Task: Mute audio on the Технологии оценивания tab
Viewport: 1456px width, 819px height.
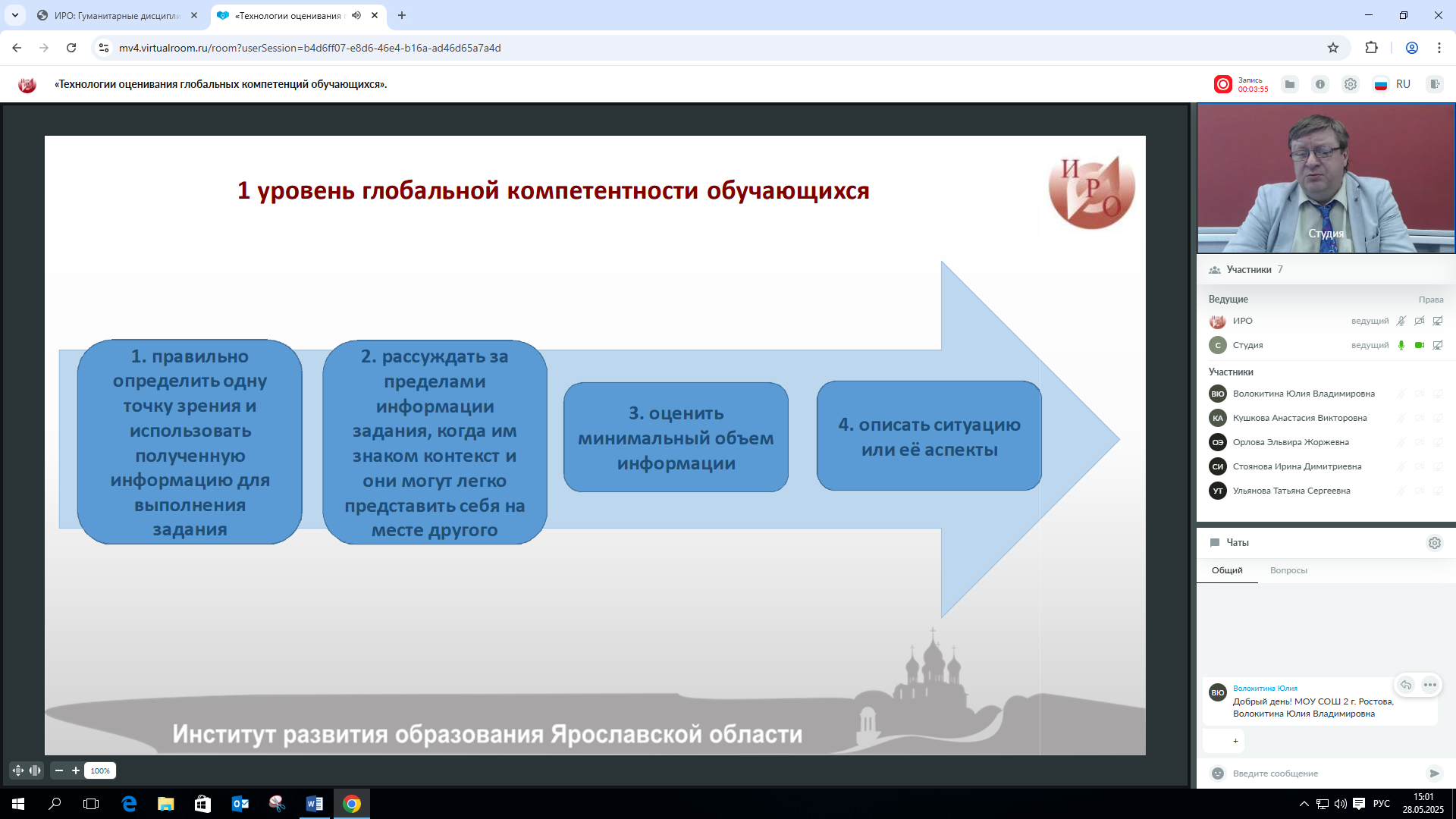Action: tap(356, 15)
